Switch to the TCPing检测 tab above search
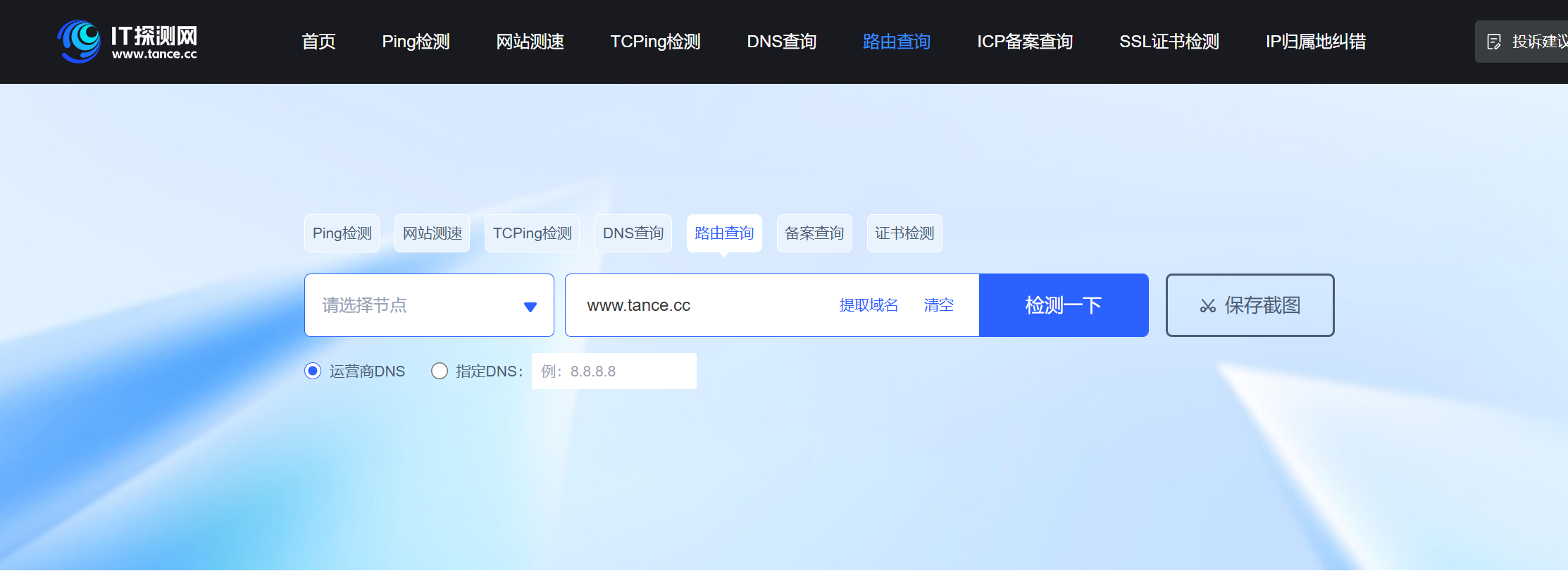This screenshot has height=571, width=1568. point(533,233)
